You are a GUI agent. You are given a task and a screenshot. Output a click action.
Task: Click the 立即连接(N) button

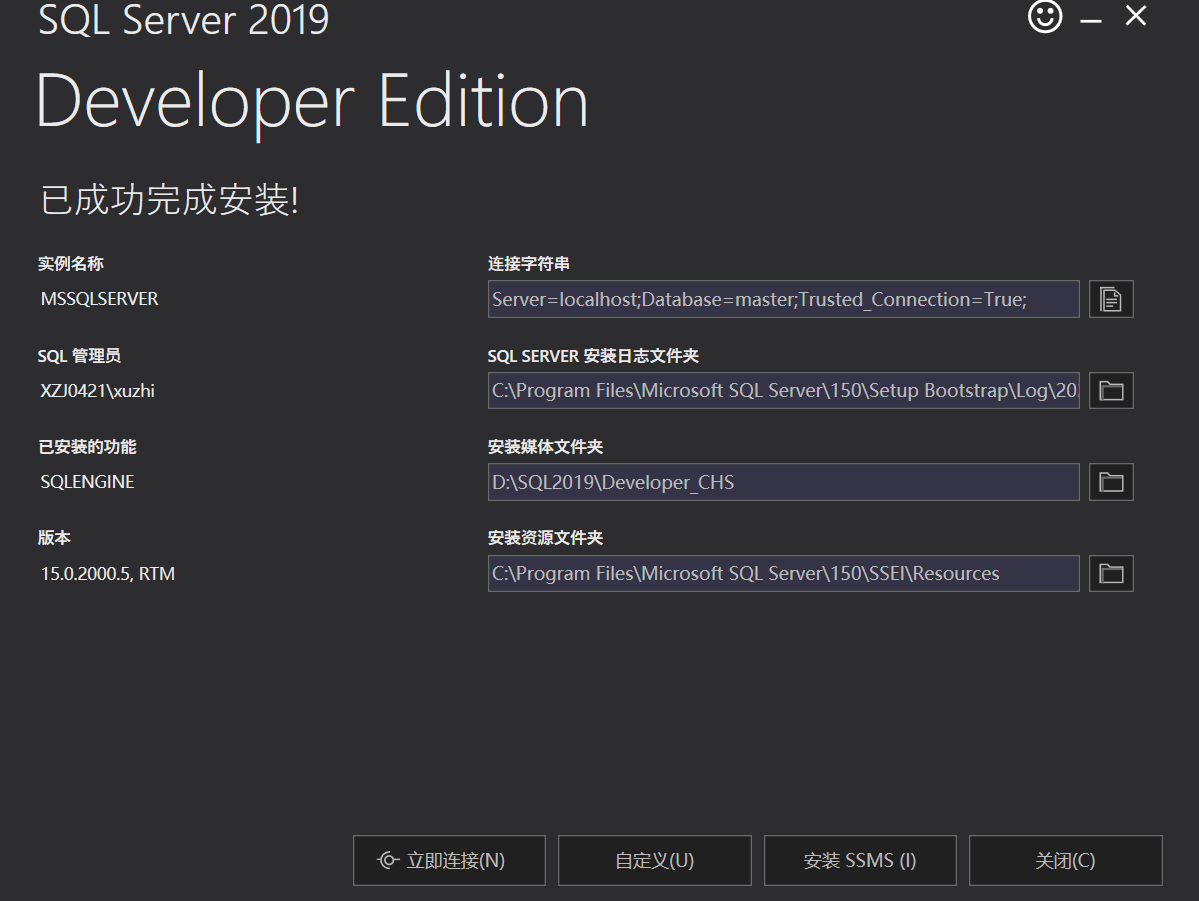pyautogui.click(x=449, y=860)
